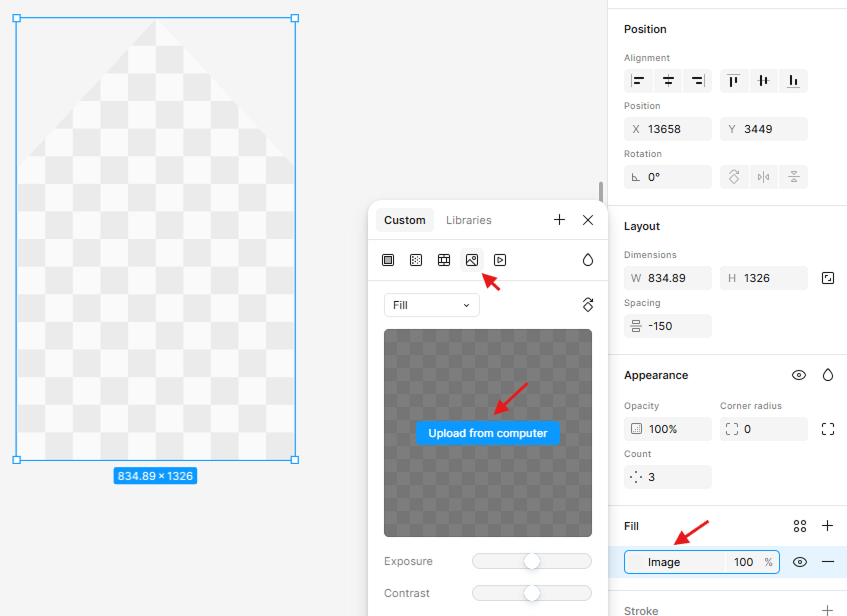Open the Fill scale mode dropdown
This screenshot has height=616, width=847.
click(x=432, y=305)
